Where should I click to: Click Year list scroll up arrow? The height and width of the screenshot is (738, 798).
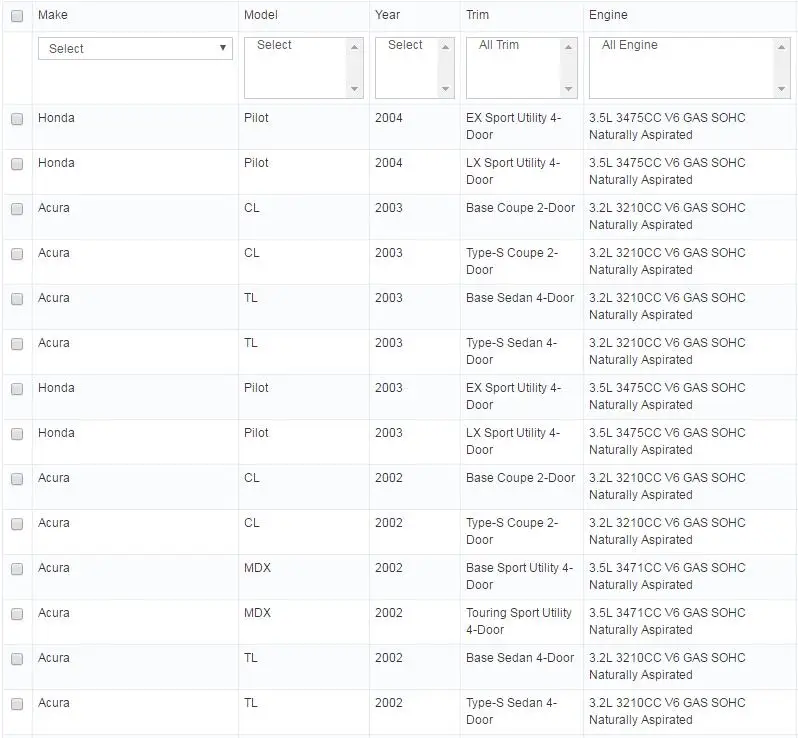(x=445, y=47)
